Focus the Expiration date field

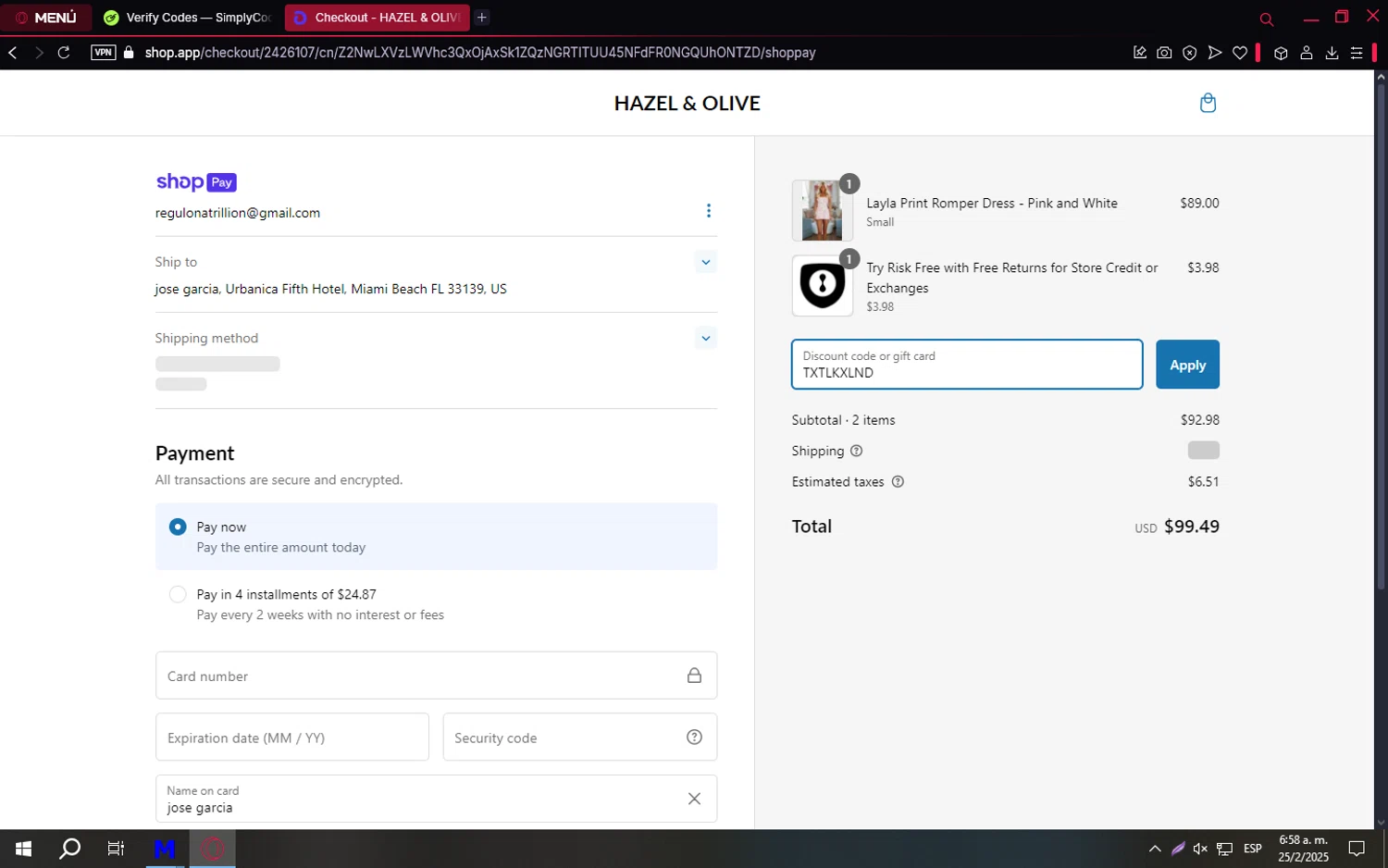291,738
